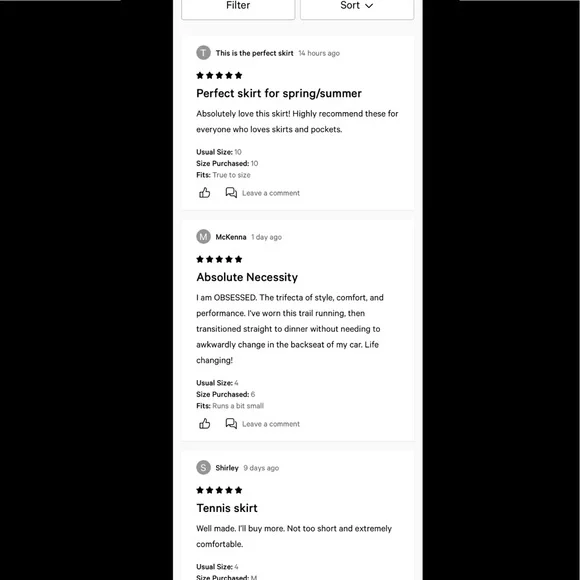Click the T avatar of first reviewer

click(203, 53)
